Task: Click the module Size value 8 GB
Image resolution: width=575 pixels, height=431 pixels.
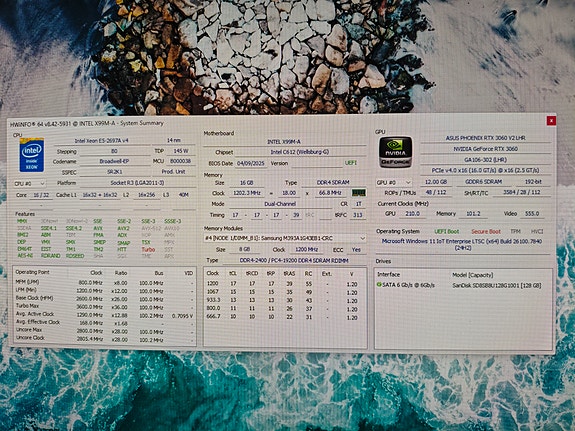Action: 244,249
